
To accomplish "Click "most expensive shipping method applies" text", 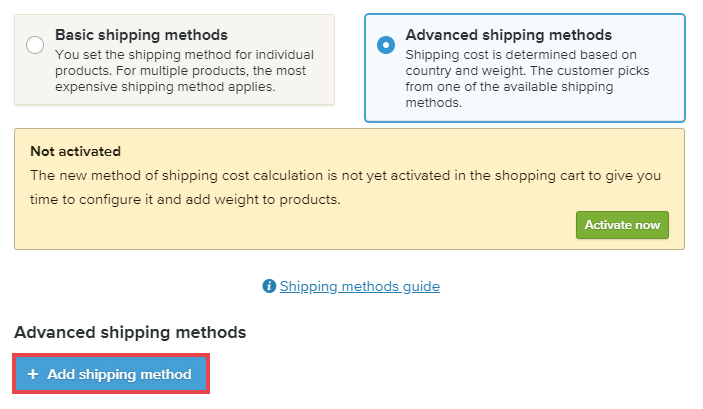I will [165, 86].
